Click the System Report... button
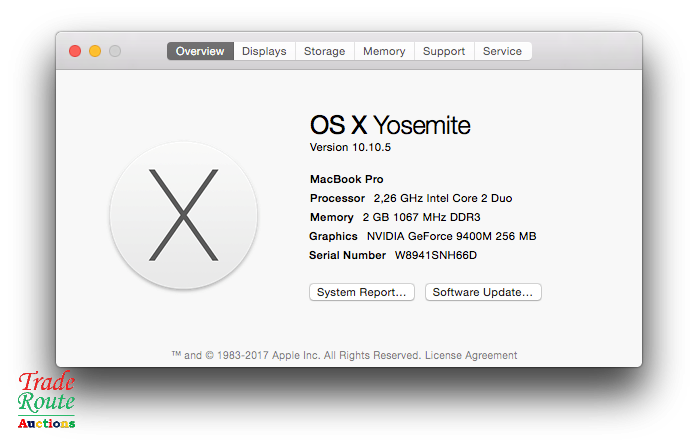This screenshot has height=447, width=698. [362, 292]
